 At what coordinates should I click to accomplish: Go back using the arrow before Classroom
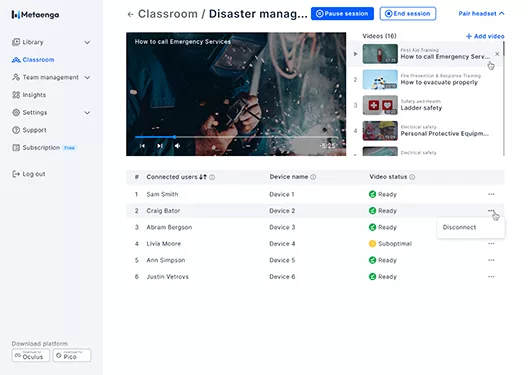point(130,14)
